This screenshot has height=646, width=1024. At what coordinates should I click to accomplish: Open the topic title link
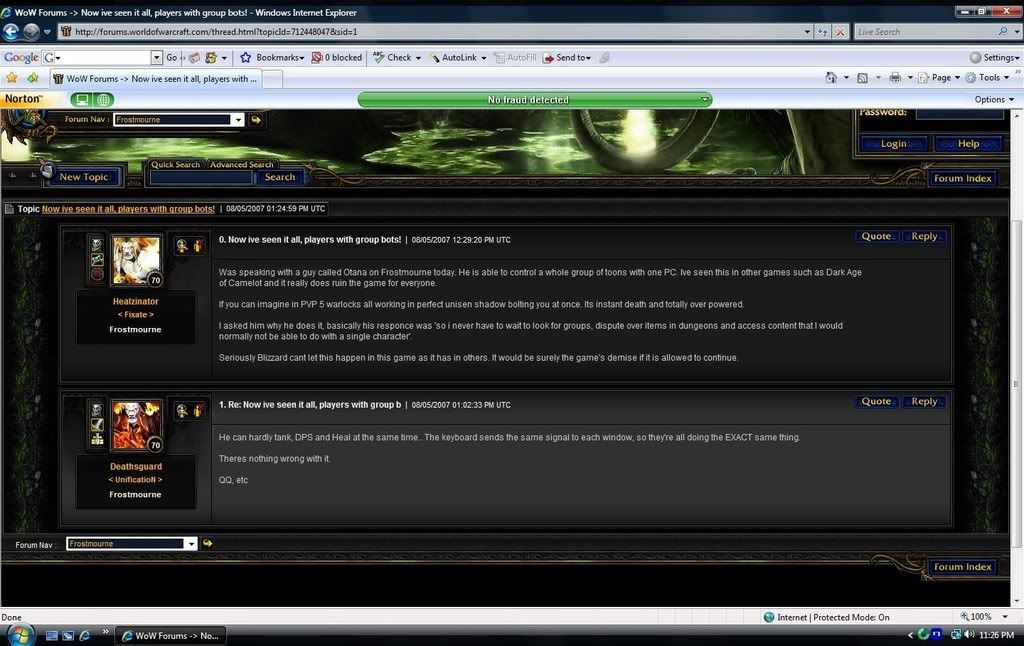(128, 209)
